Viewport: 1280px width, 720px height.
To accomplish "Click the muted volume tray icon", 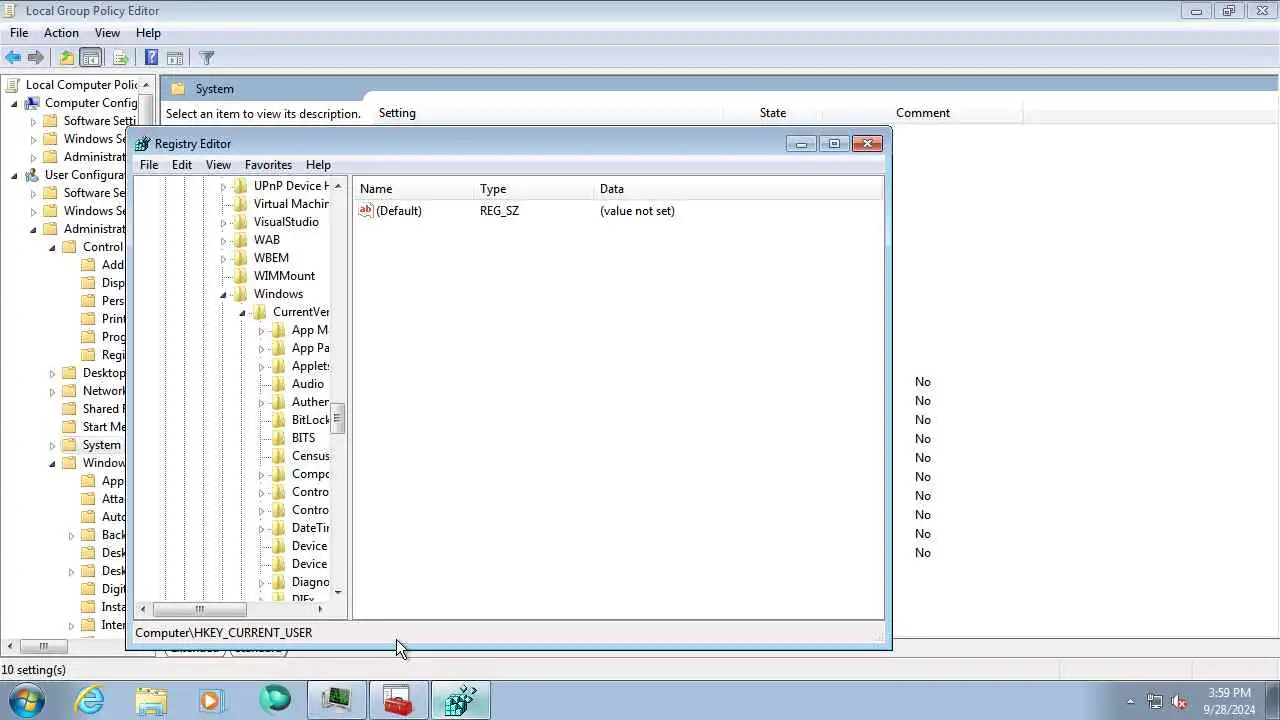I will click(x=1179, y=701).
